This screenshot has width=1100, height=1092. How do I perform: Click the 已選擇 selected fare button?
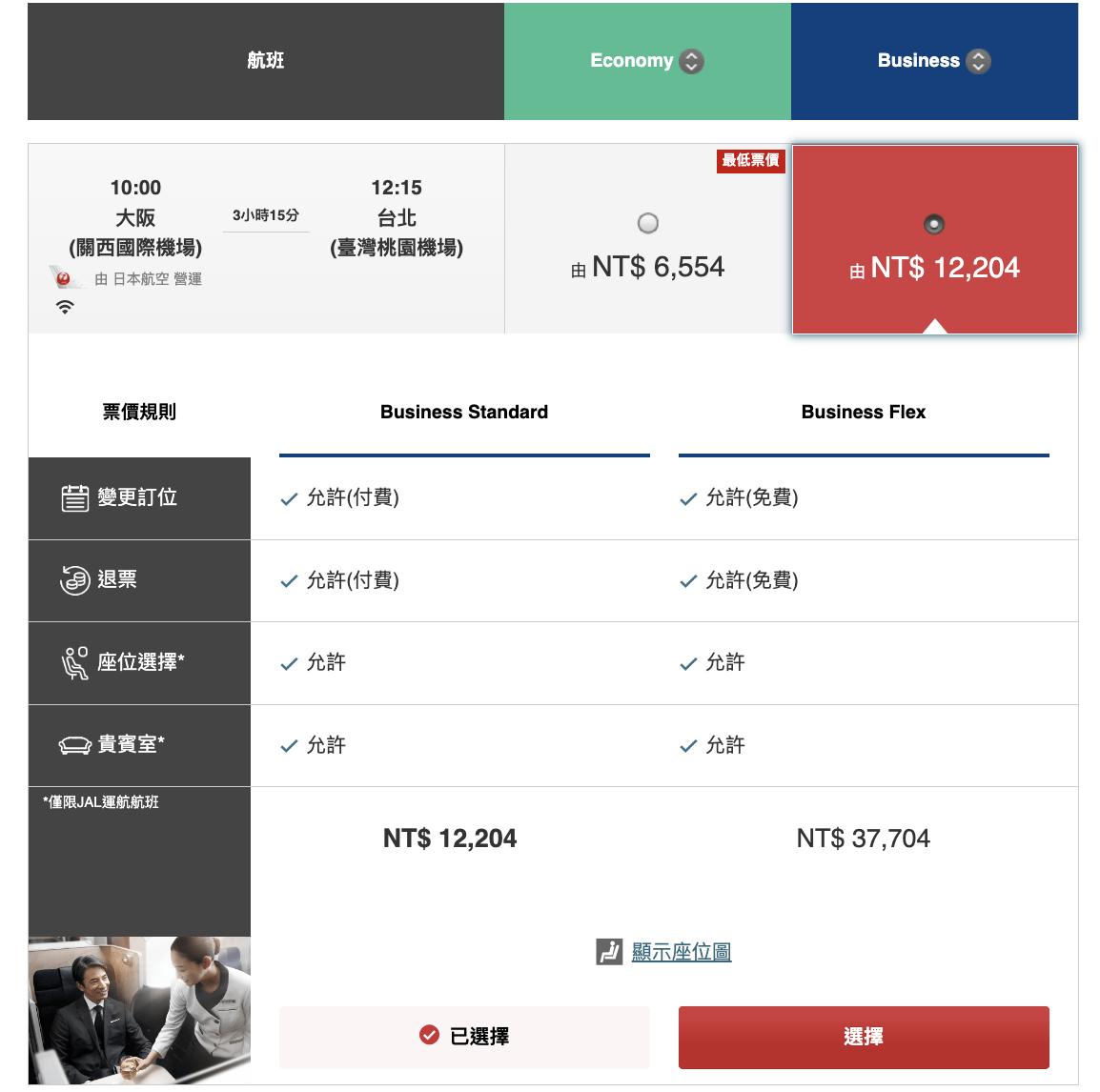coord(464,1037)
